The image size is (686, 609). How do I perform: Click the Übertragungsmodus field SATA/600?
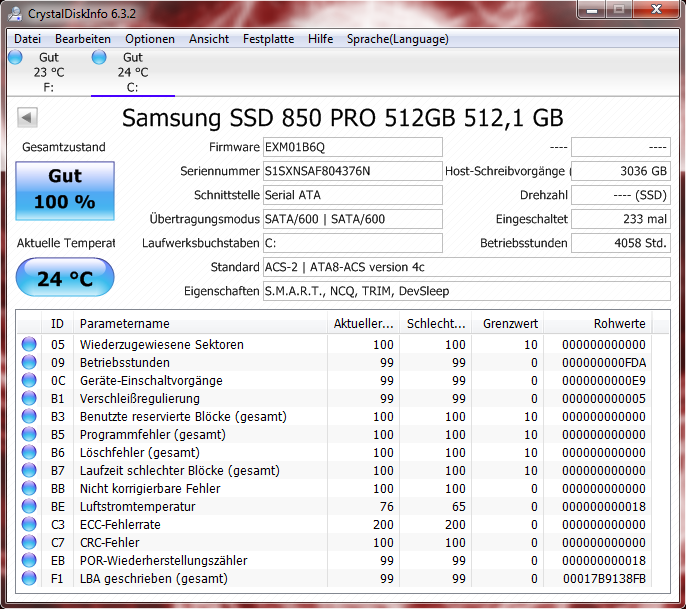click(x=353, y=219)
